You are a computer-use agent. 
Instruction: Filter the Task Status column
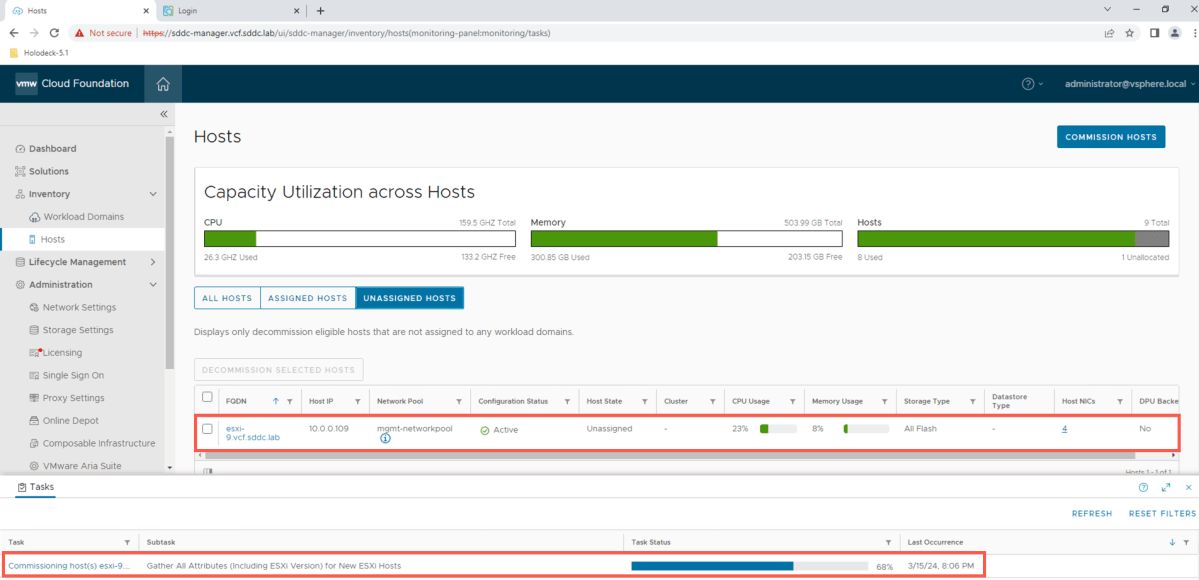[888, 542]
